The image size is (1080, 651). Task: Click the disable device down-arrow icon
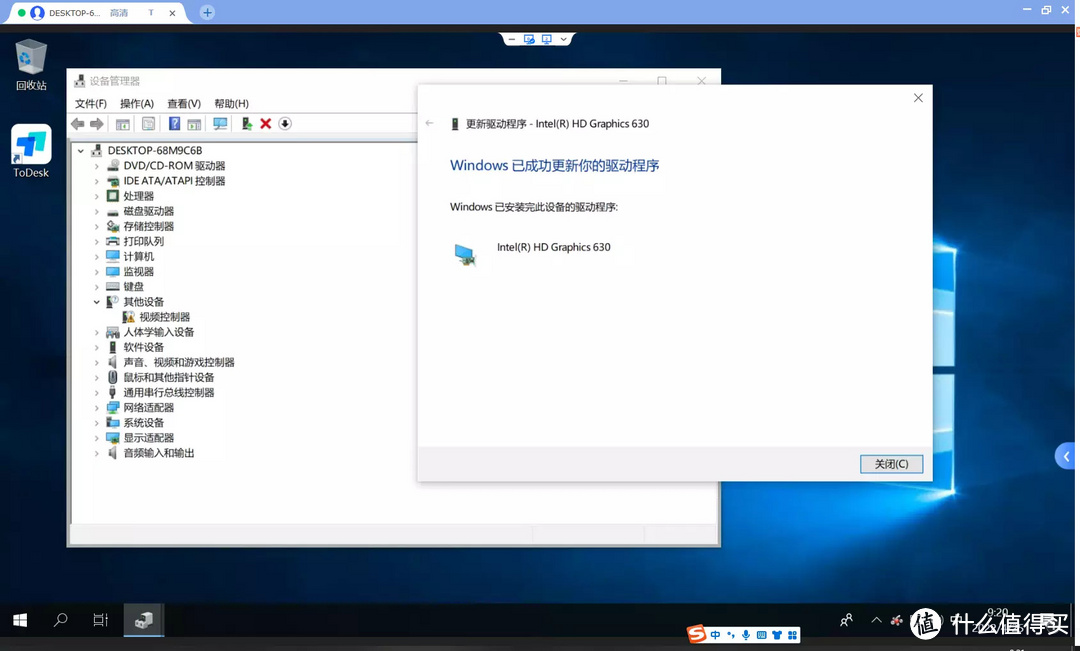285,124
